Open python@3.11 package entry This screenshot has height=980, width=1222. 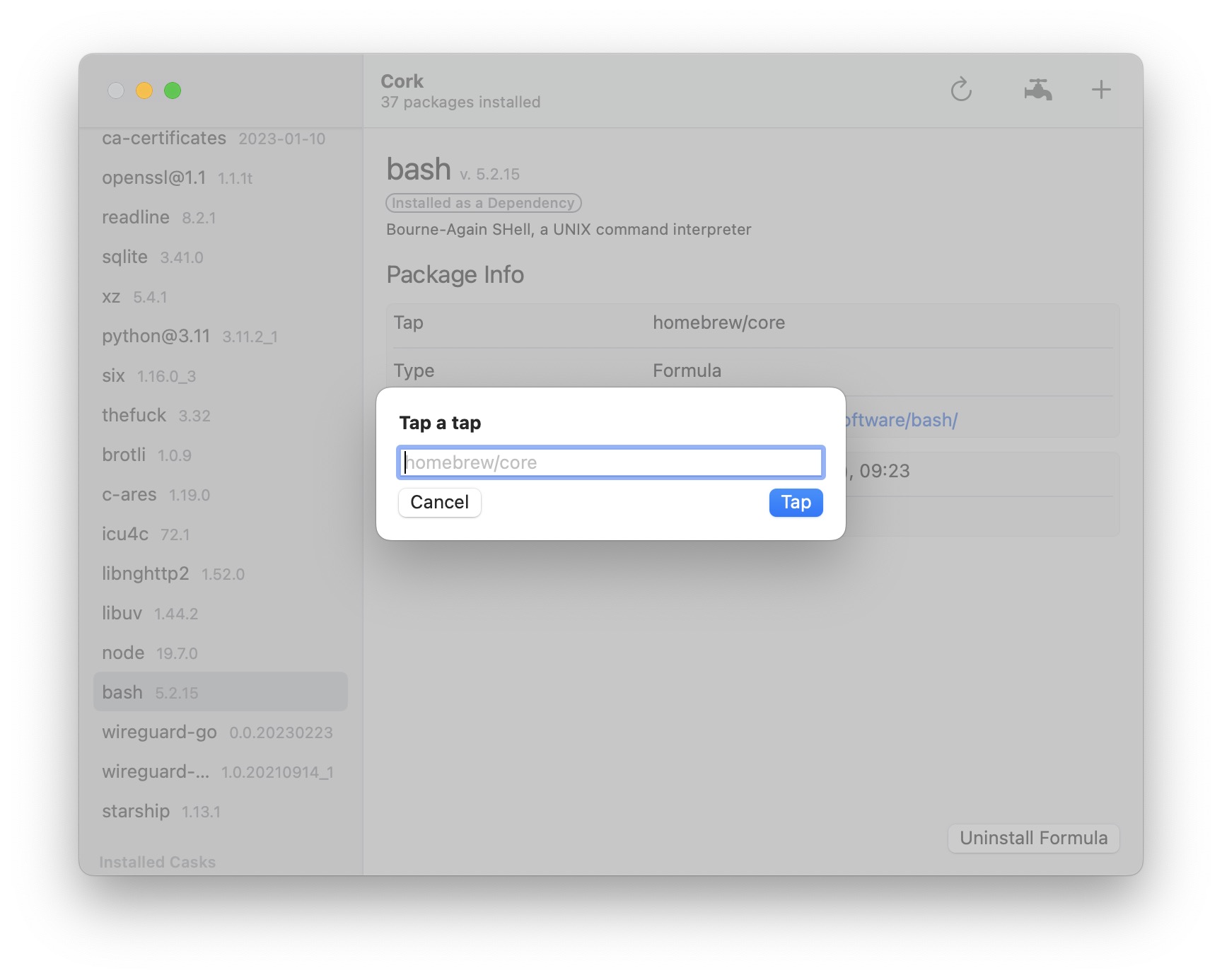coord(221,336)
